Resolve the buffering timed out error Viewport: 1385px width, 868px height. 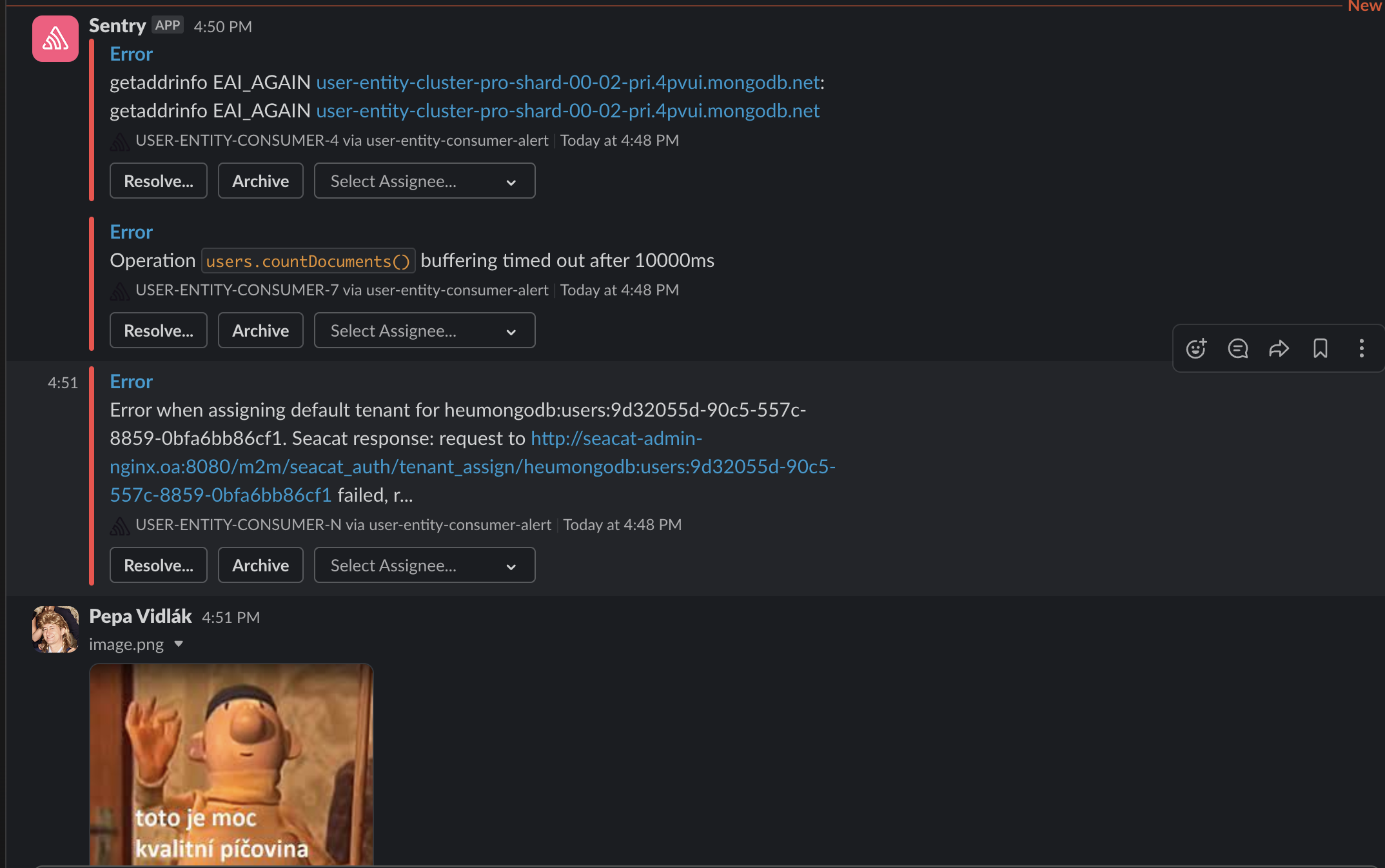coord(158,331)
